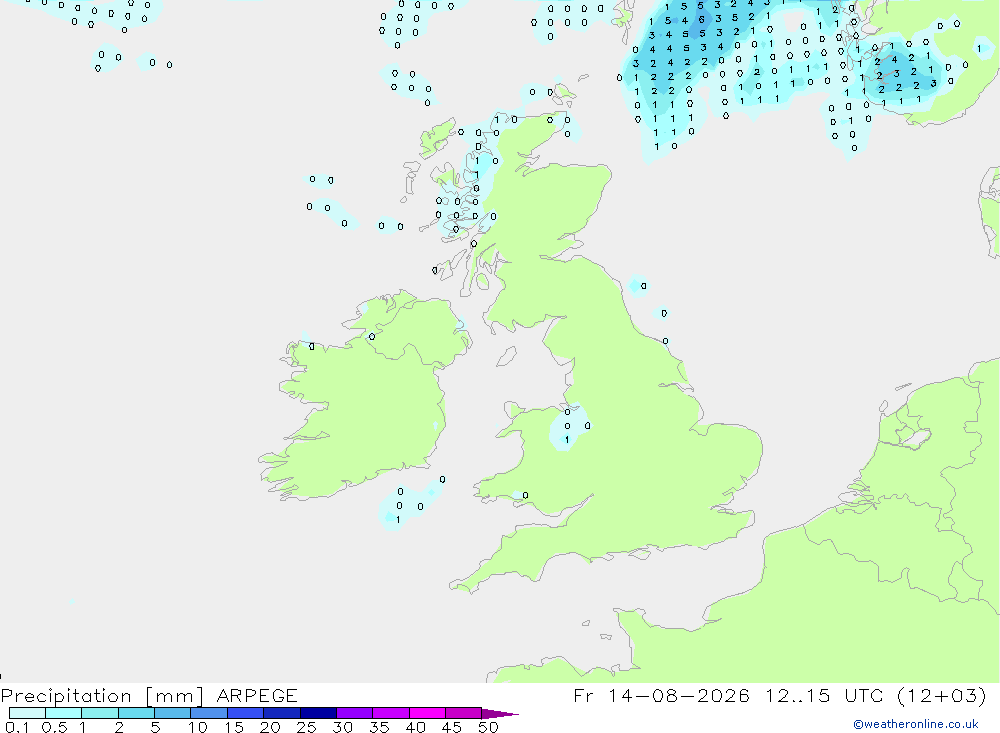Screen dimensions: 1000x733
Task: Click the '(12+03)' forecast offset text
Action: coord(942,695)
